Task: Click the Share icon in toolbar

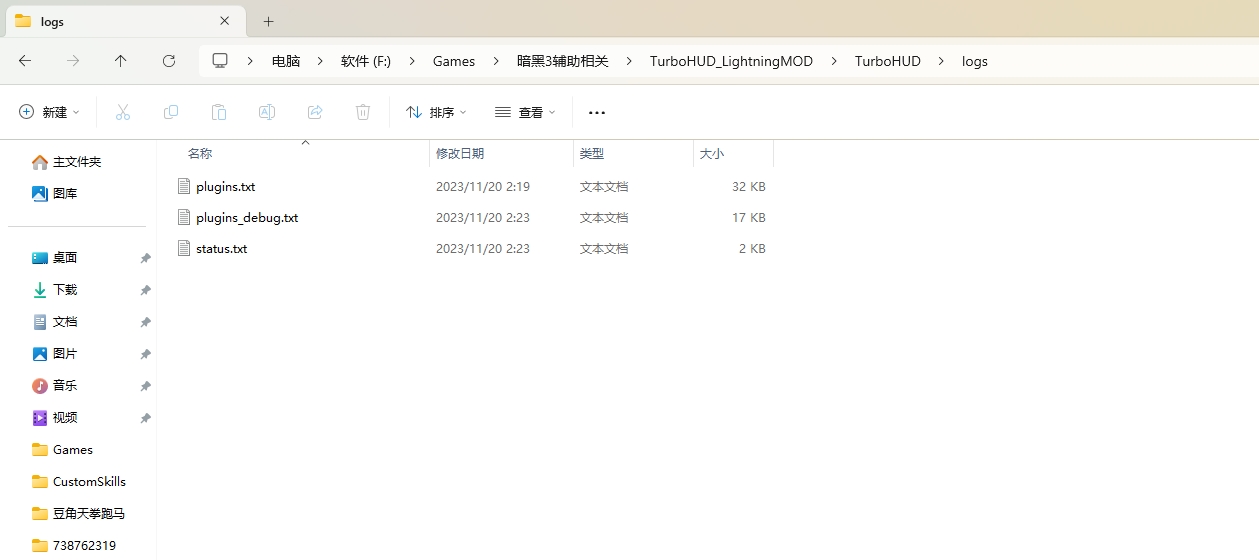Action: [315, 112]
